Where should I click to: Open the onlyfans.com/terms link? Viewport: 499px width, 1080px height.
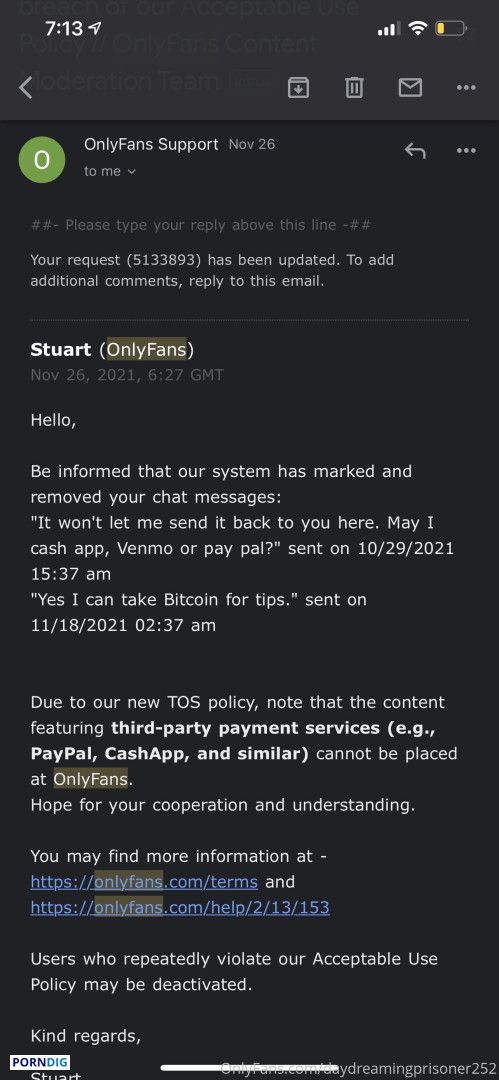point(144,882)
